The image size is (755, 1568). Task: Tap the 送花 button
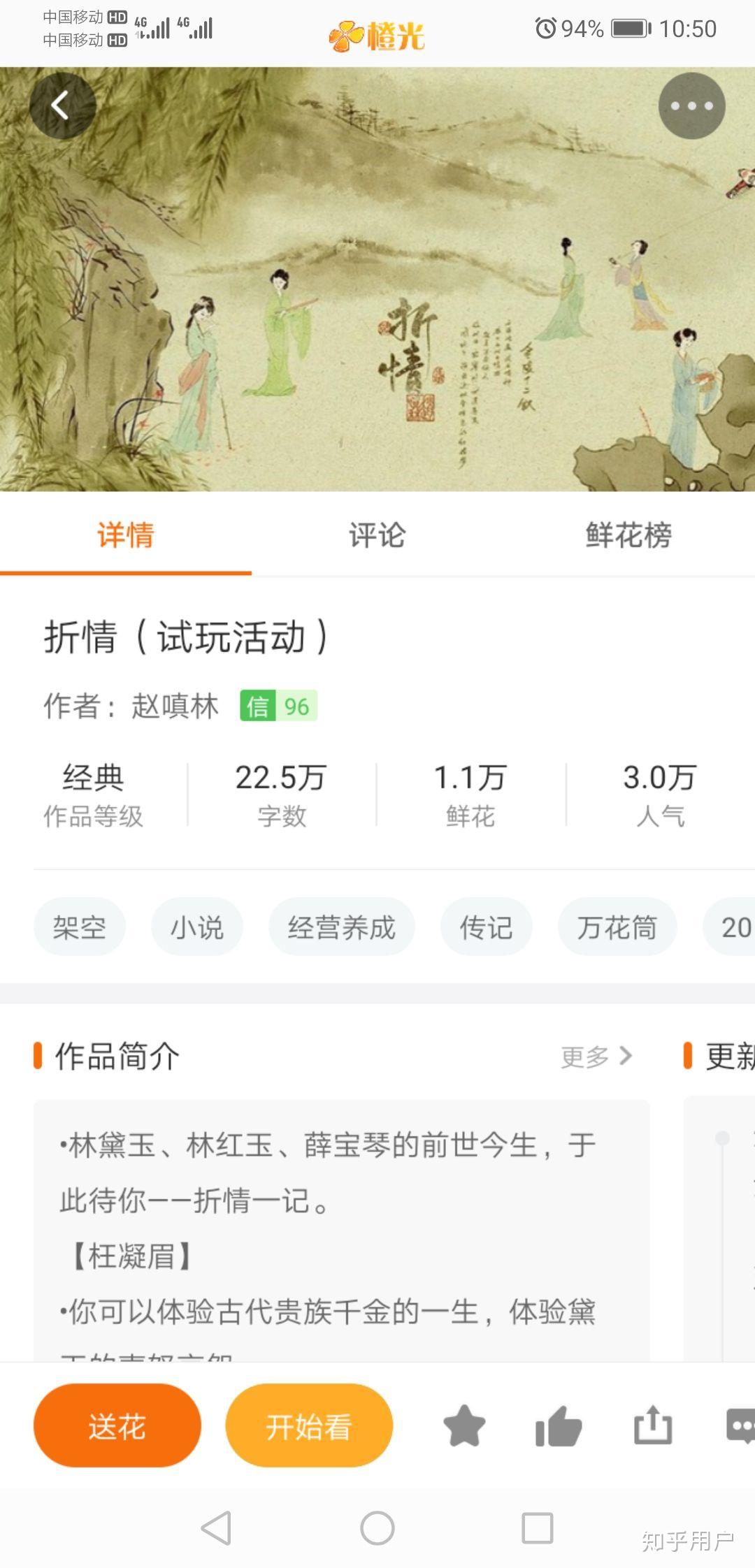117,1426
